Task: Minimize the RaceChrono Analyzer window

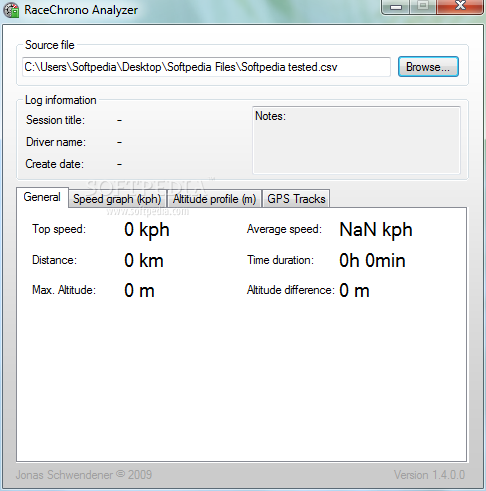Action: [x=396, y=6]
